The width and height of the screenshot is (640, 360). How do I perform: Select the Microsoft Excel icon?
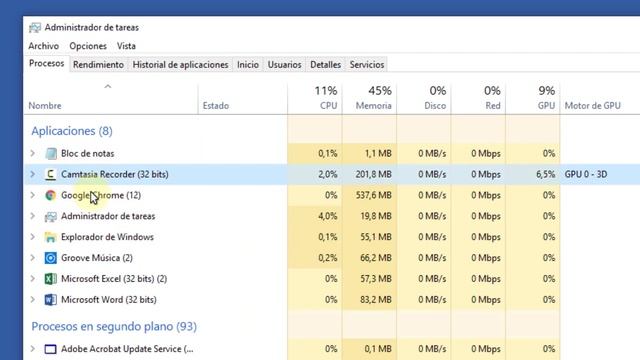click(x=51, y=279)
